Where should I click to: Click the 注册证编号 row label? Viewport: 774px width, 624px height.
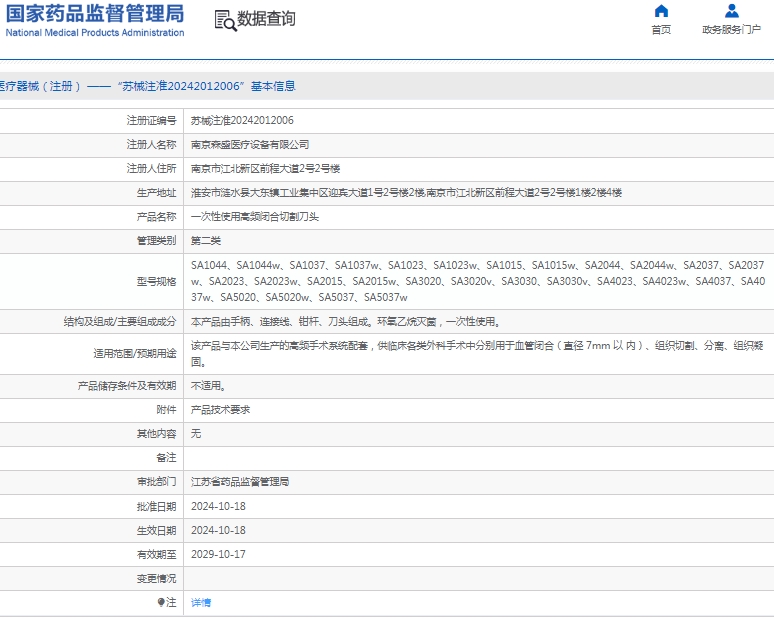click(152, 120)
